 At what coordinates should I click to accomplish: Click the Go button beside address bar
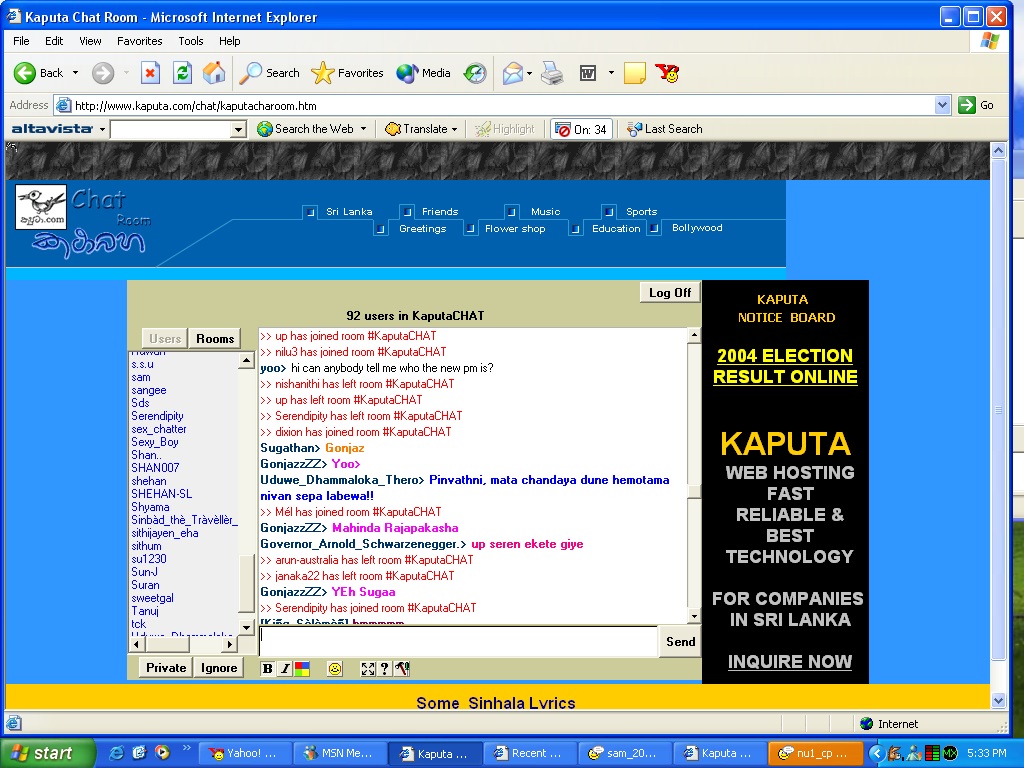tap(976, 105)
